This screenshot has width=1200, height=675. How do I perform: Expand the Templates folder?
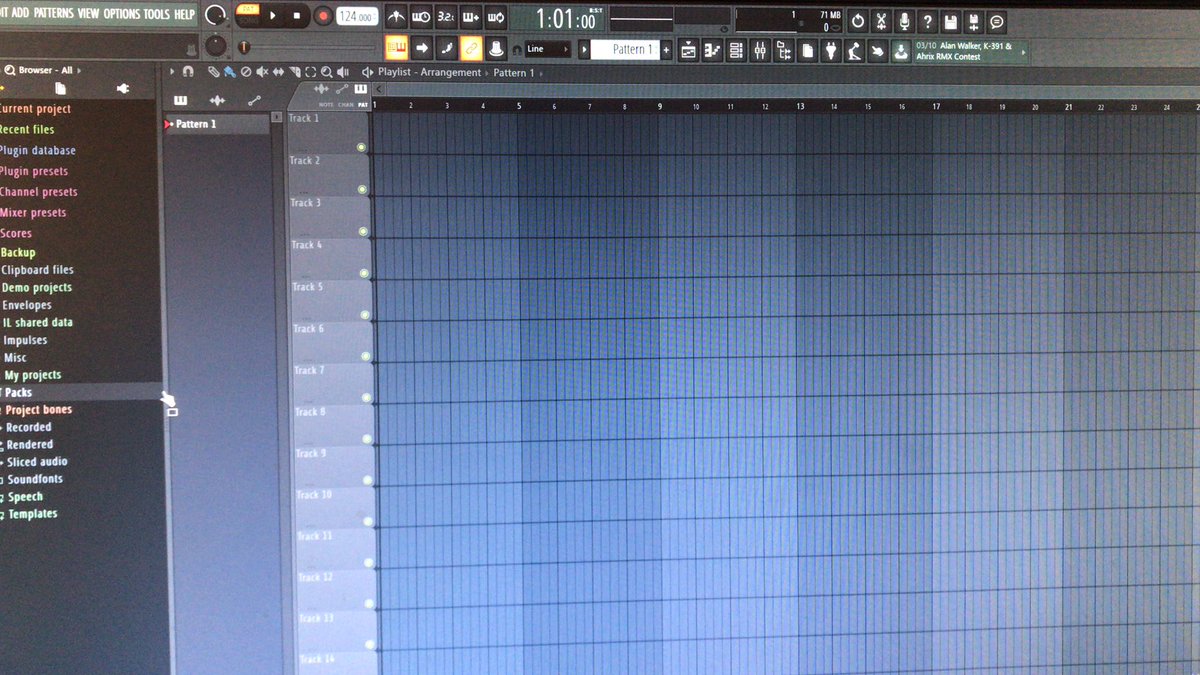[x=32, y=514]
